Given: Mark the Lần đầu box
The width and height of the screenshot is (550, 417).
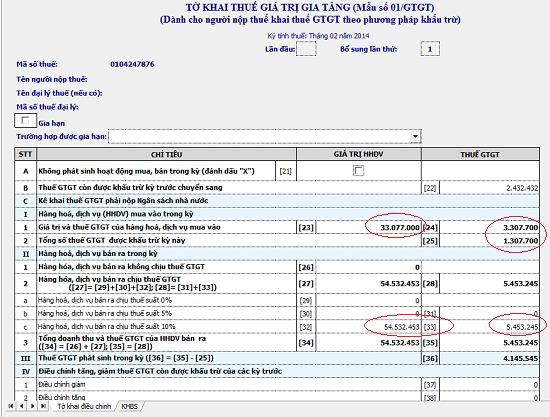Looking at the screenshot, I should pos(306,49).
